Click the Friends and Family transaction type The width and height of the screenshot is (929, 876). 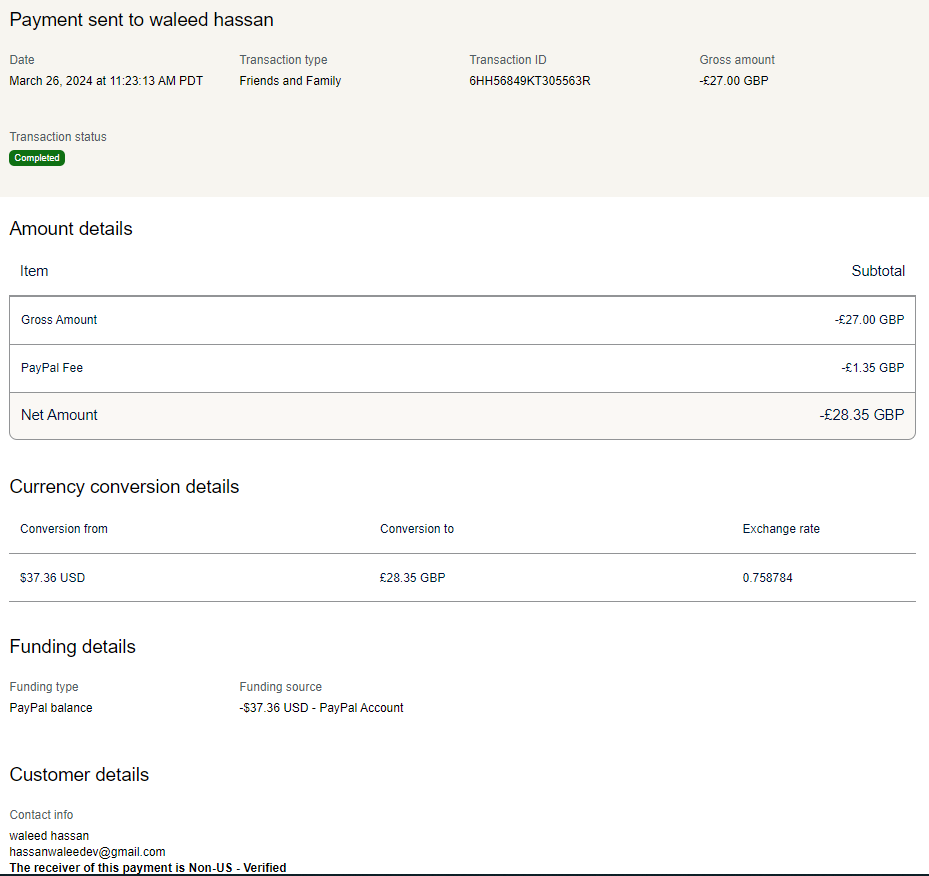(x=290, y=81)
